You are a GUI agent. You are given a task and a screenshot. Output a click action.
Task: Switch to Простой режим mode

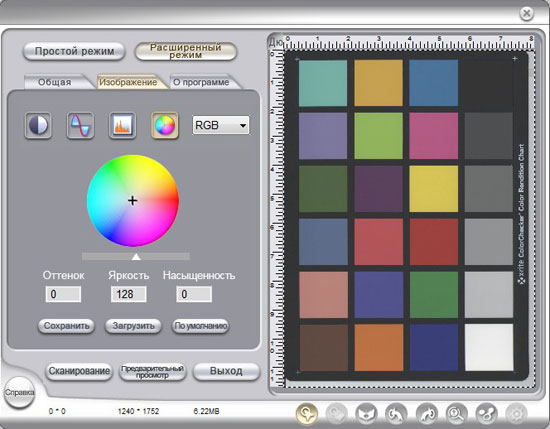tap(74, 51)
